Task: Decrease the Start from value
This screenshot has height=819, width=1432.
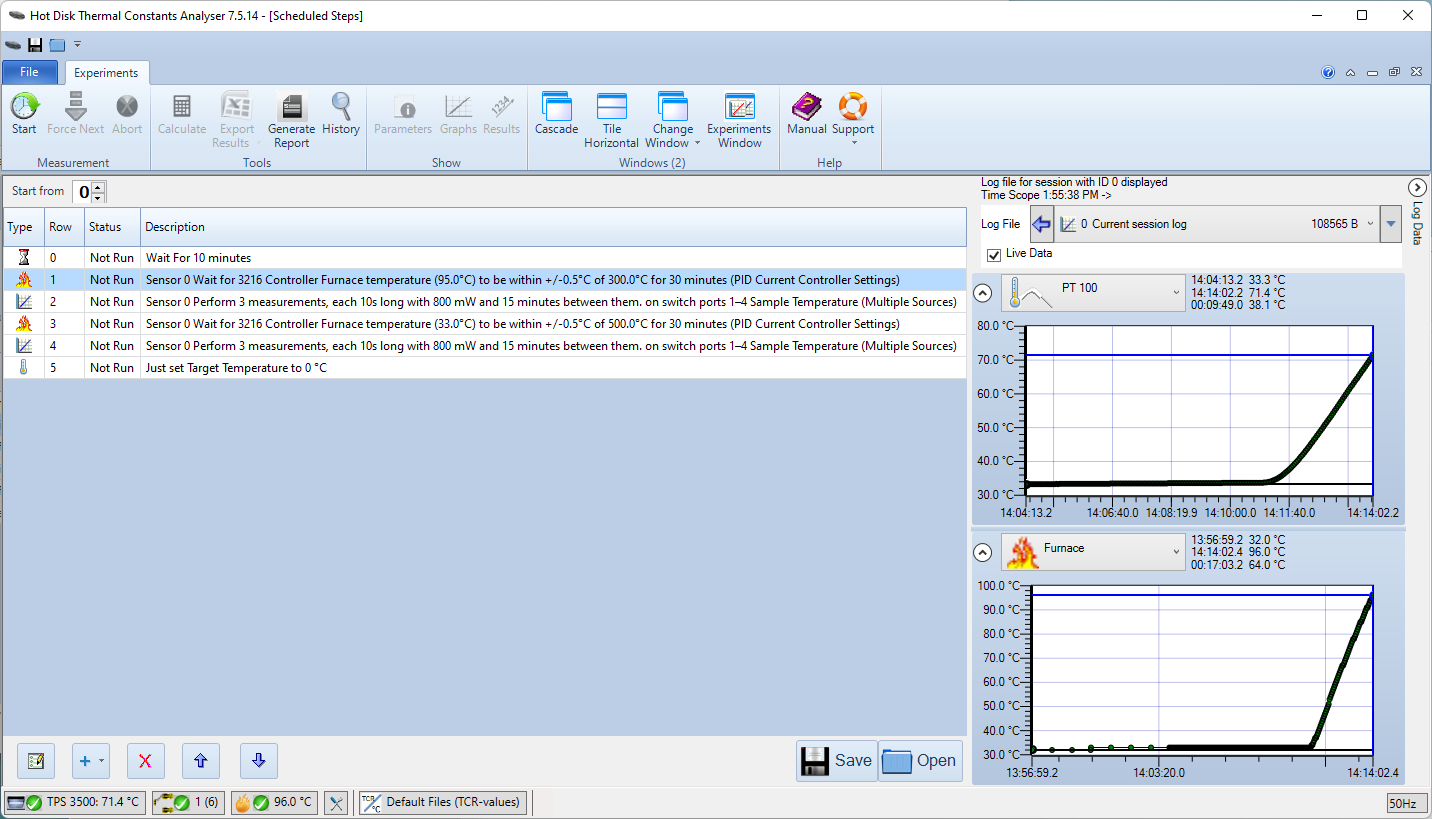Action: [97, 196]
